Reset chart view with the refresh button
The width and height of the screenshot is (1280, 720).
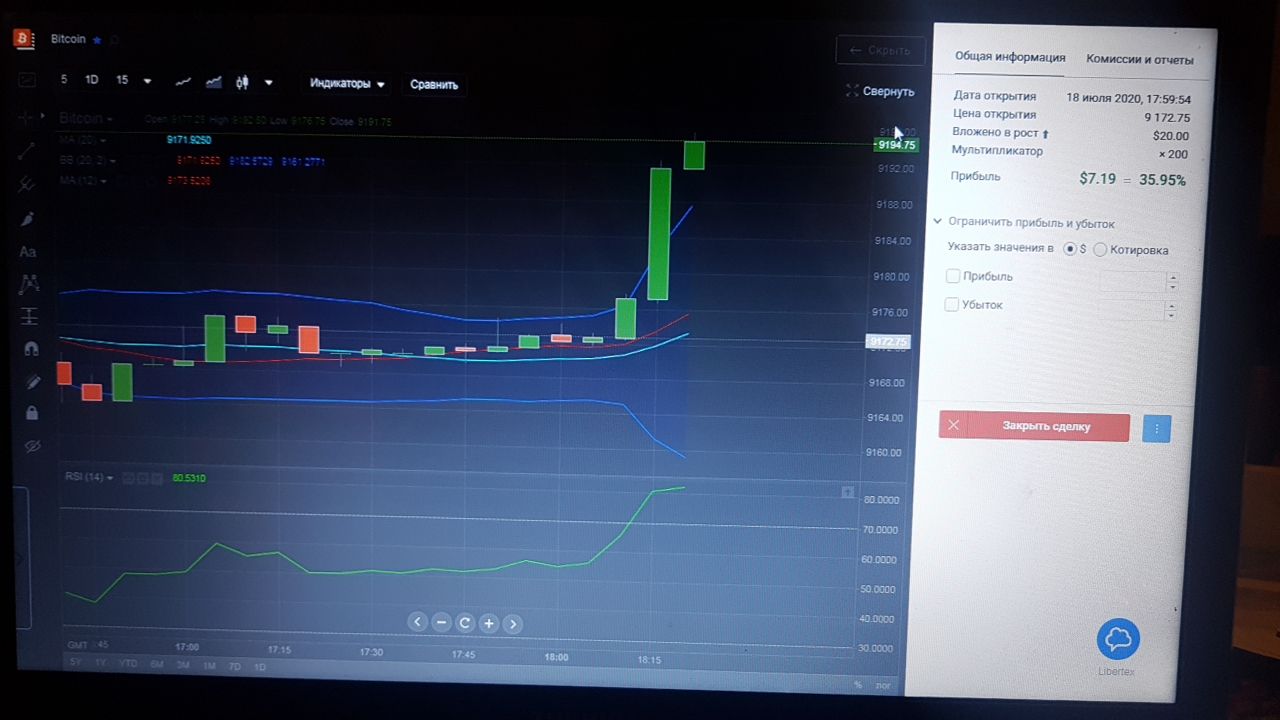465,622
